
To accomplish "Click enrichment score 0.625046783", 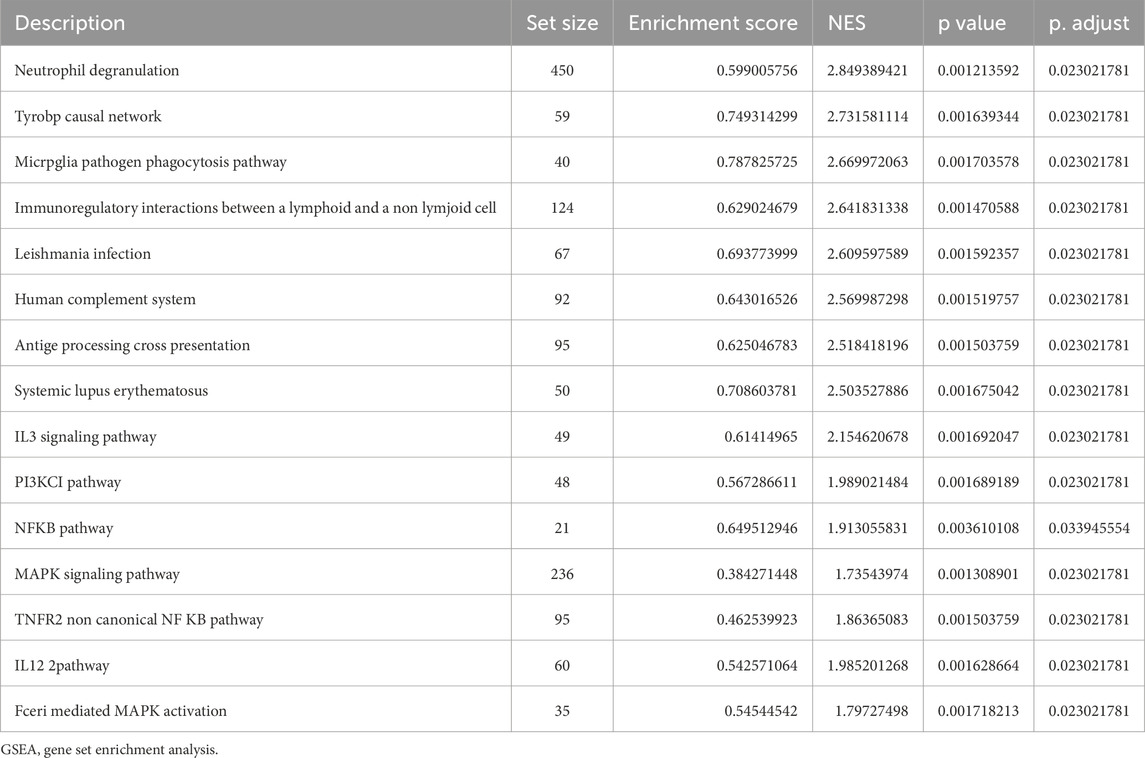I will [x=757, y=345].
